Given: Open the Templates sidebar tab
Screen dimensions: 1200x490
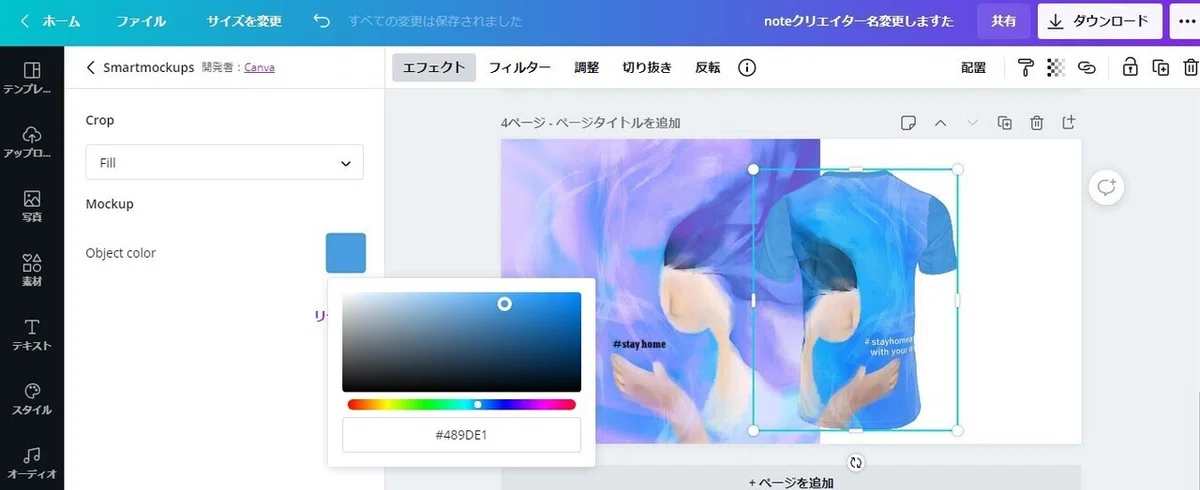Looking at the screenshot, I should 31,78.
